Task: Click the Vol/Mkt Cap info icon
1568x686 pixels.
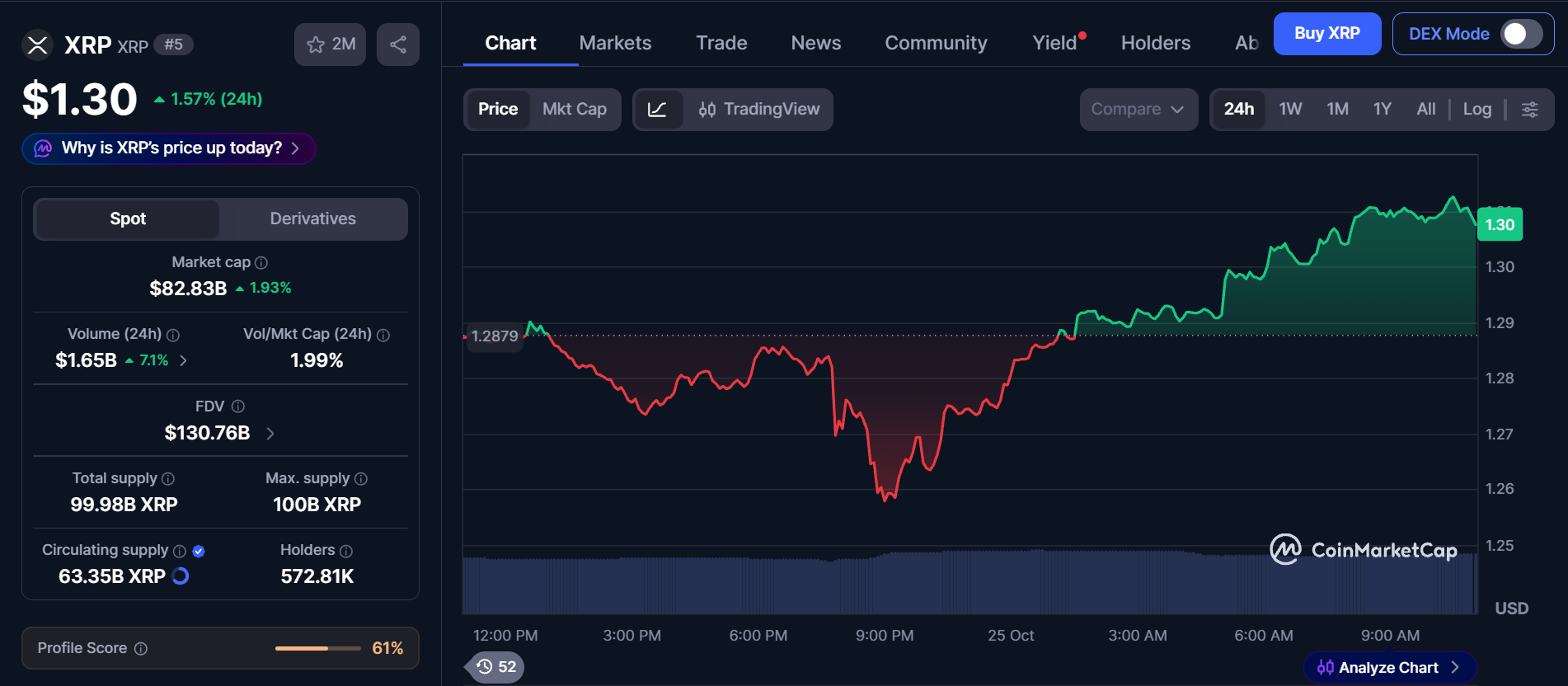Action: 383,335
